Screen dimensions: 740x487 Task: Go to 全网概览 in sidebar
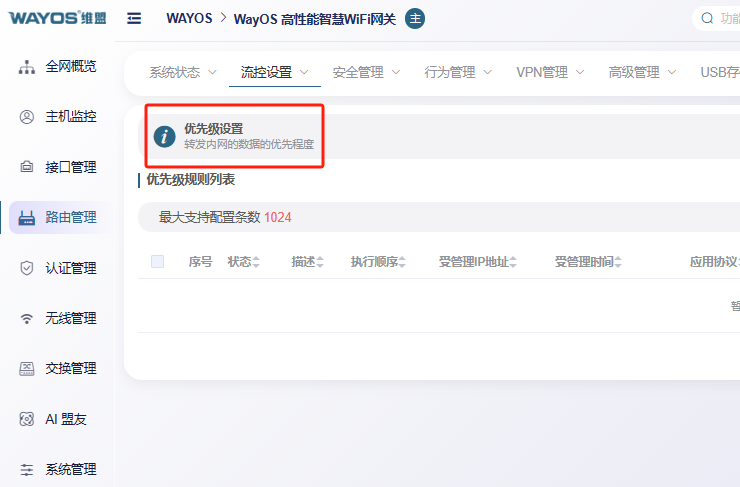click(x=71, y=67)
